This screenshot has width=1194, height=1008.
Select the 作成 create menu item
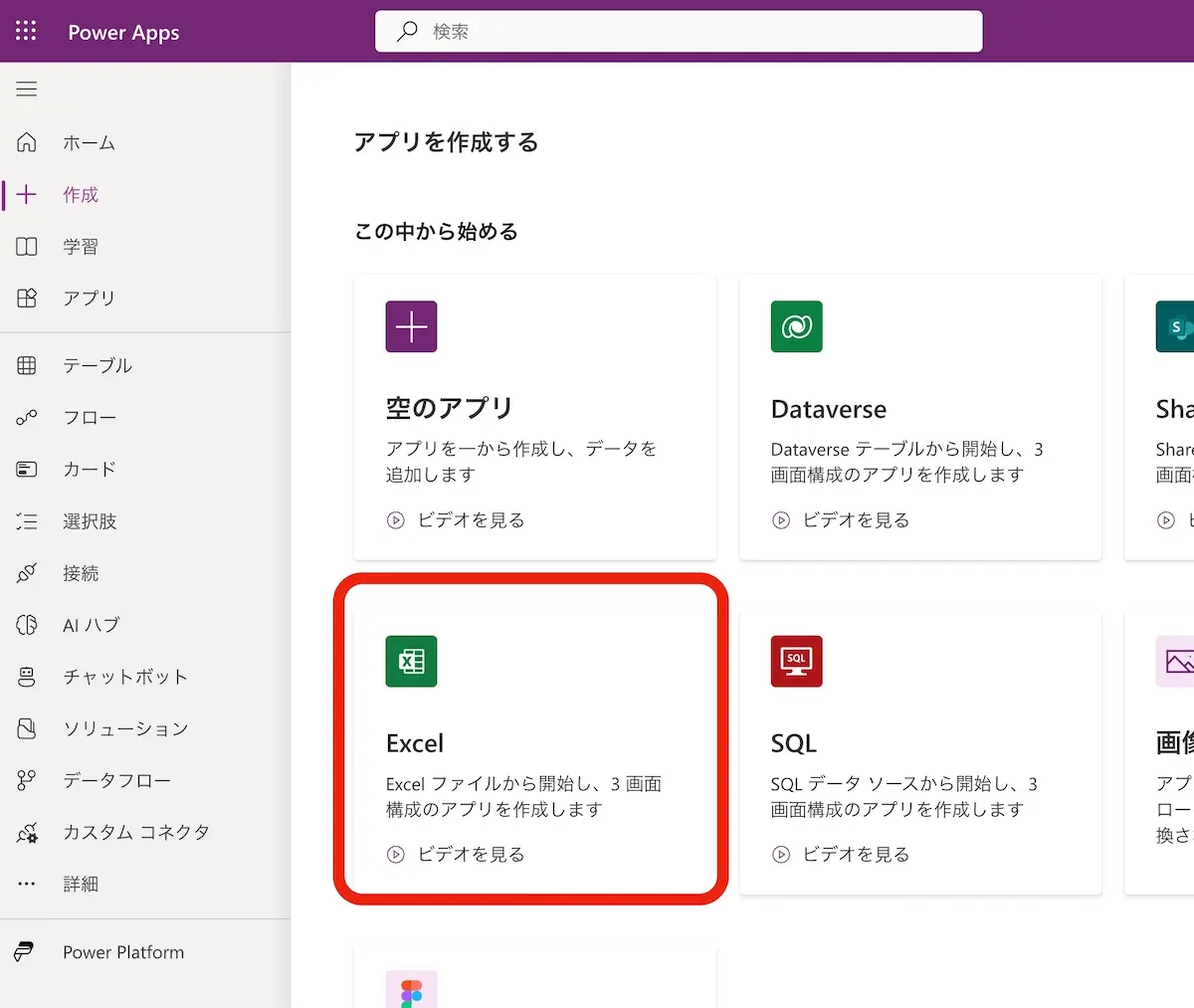[x=81, y=195]
